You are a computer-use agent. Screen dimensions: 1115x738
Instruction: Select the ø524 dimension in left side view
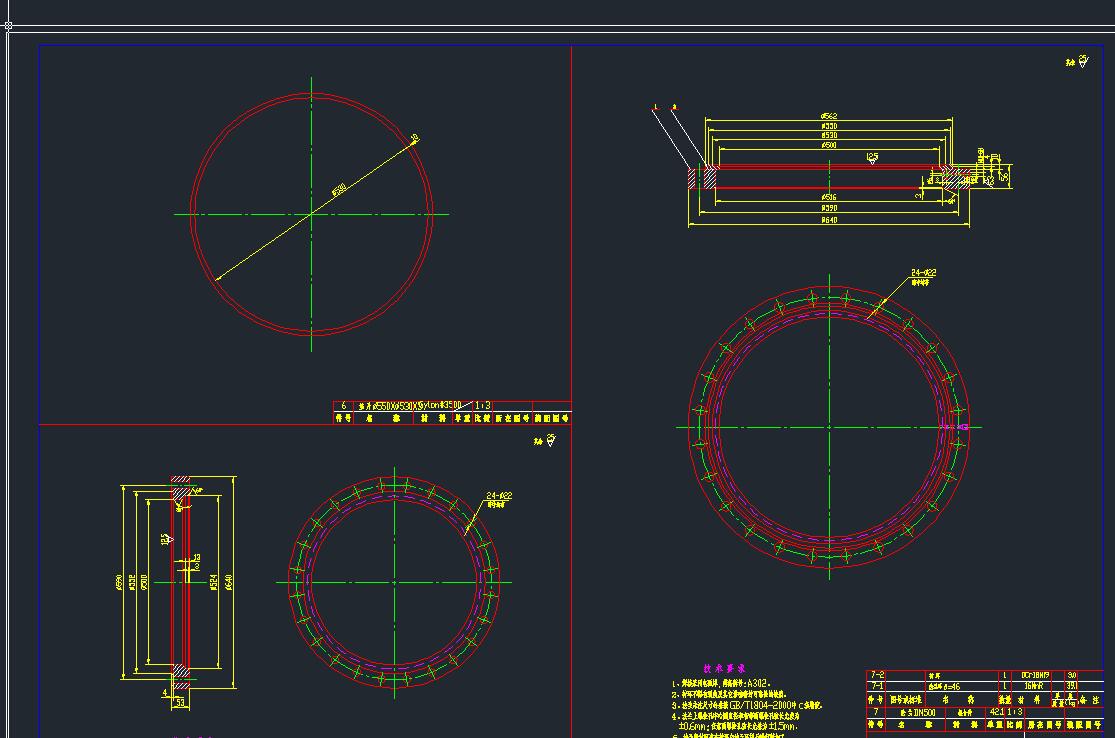click(214, 582)
